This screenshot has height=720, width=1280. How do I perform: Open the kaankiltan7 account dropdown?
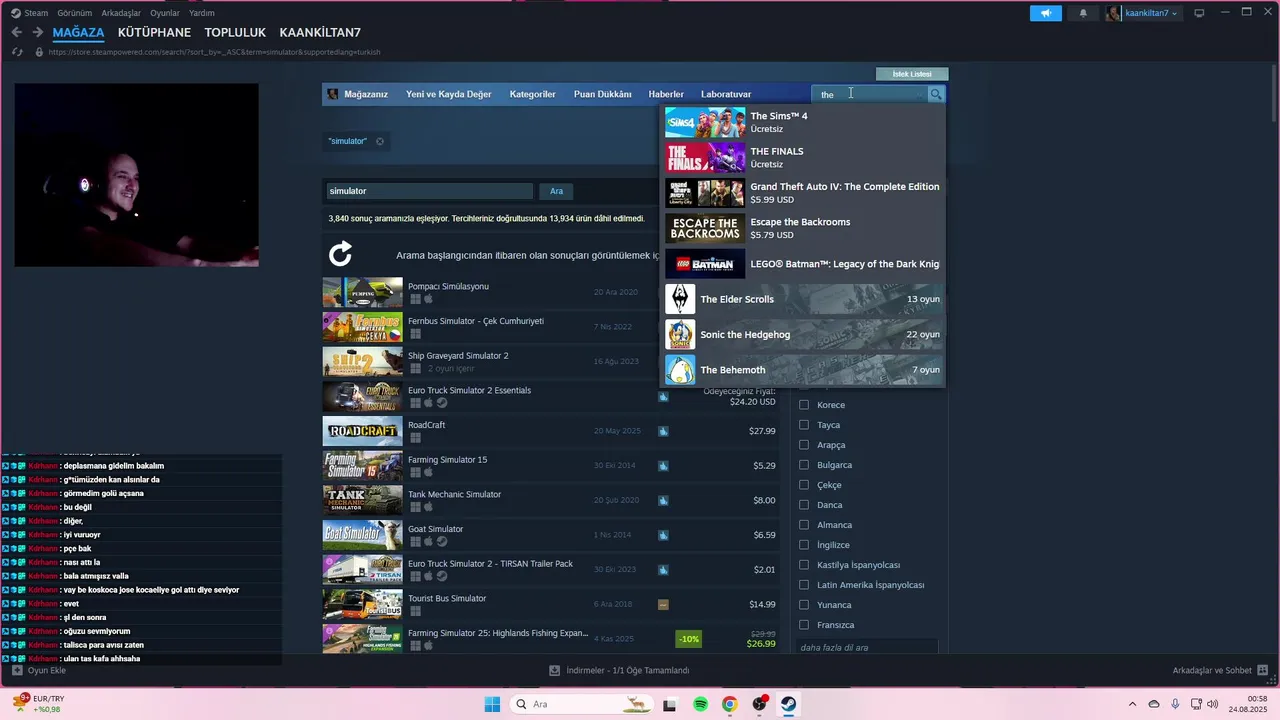tap(1143, 13)
